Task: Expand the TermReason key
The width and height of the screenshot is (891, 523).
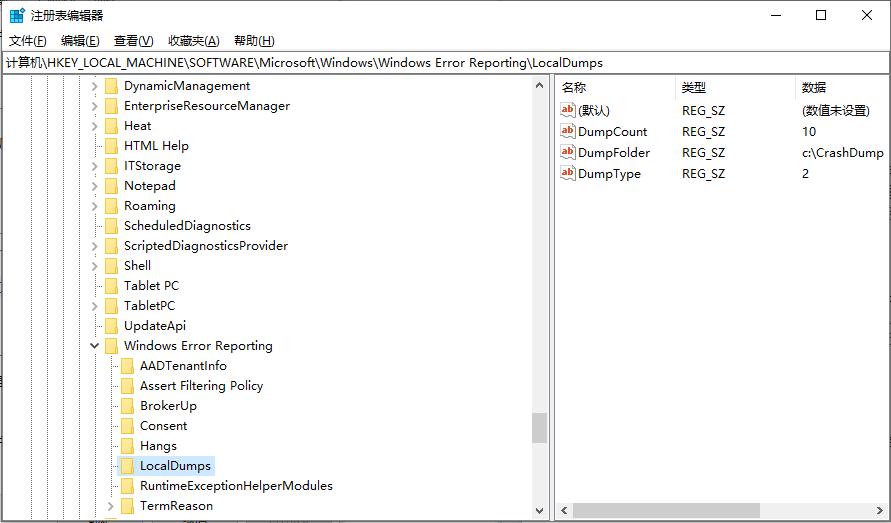Action: click(111, 506)
